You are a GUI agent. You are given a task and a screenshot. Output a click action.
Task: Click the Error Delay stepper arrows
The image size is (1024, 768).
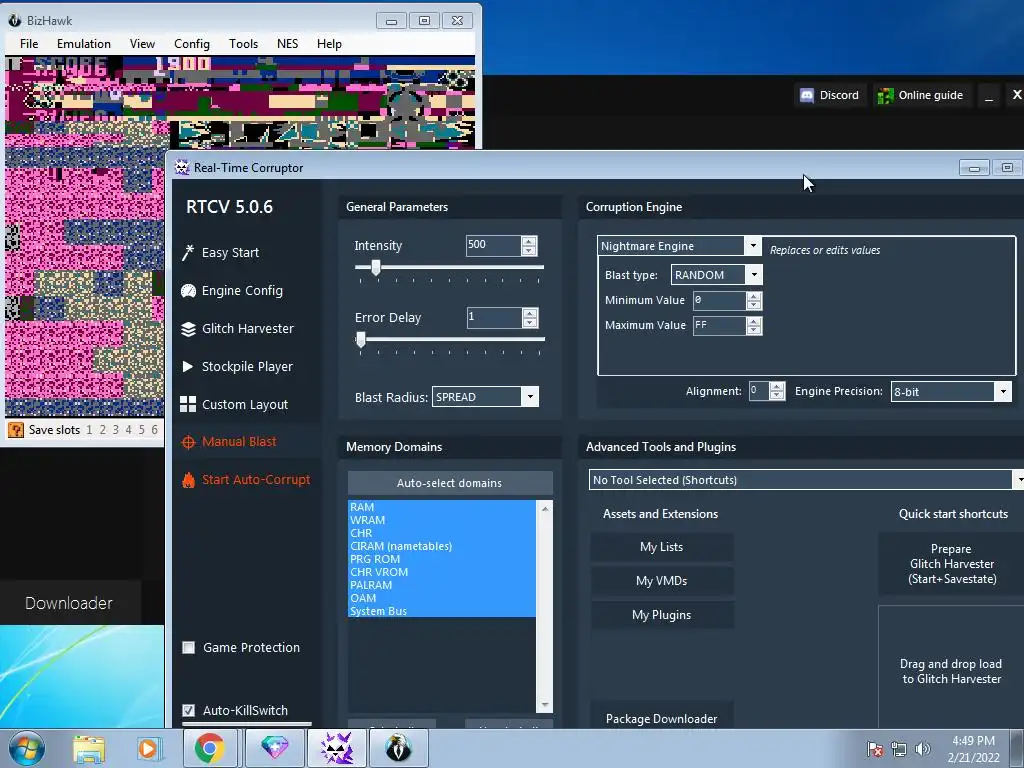click(x=530, y=318)
